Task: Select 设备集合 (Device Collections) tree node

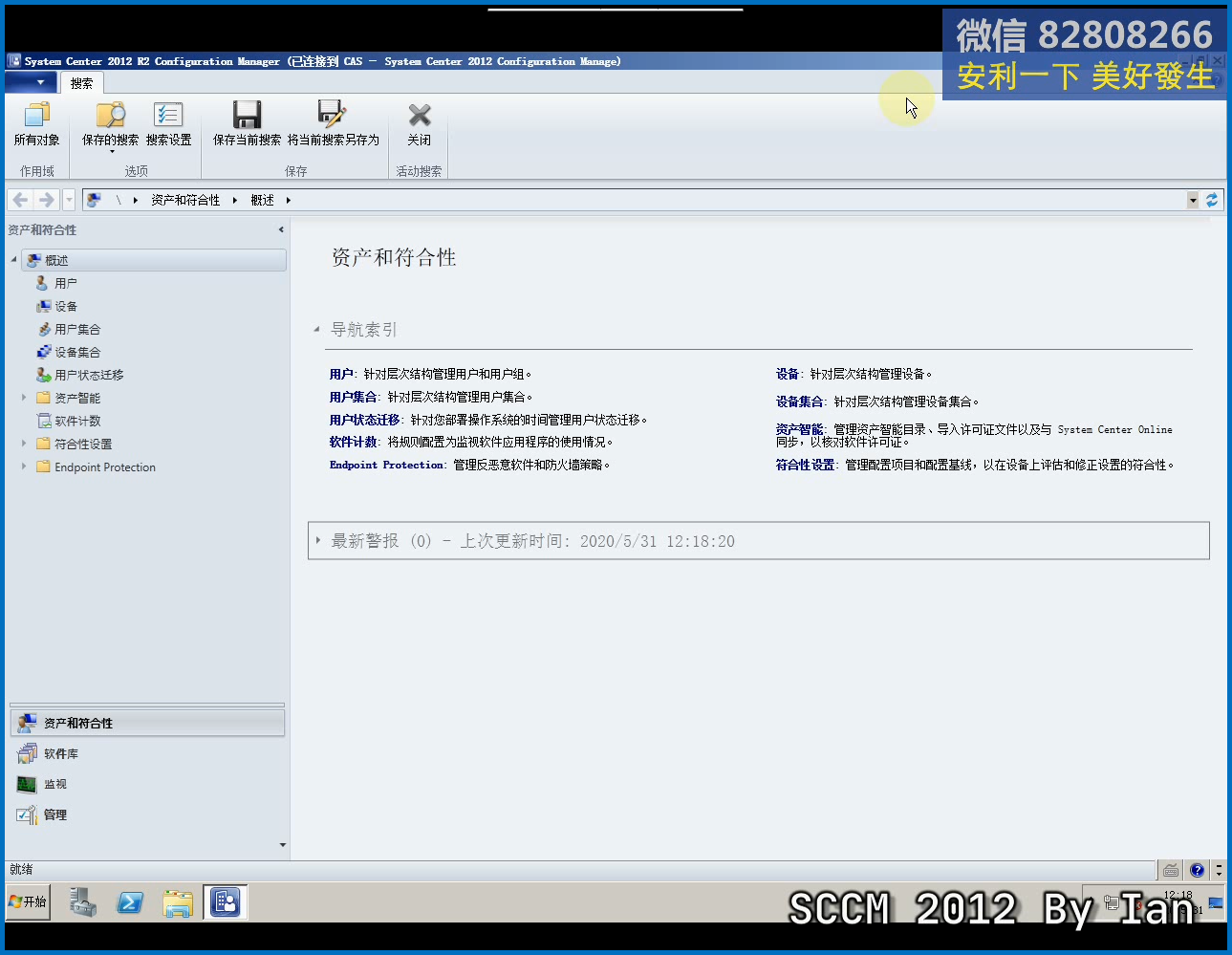Action: tap(77, 352)
